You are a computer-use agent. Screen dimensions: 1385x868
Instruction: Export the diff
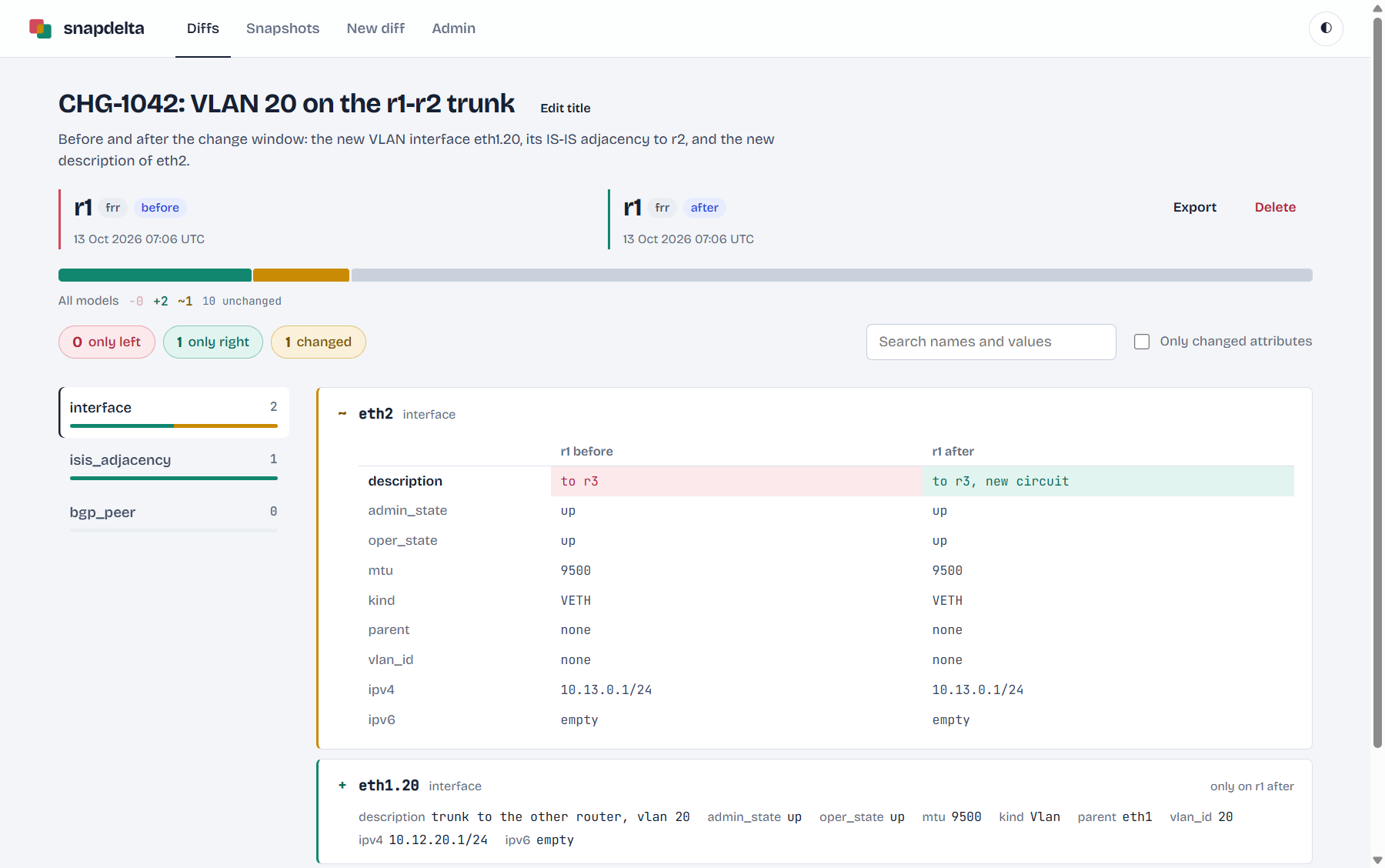pyautogui.click(x=1195, y=207)
